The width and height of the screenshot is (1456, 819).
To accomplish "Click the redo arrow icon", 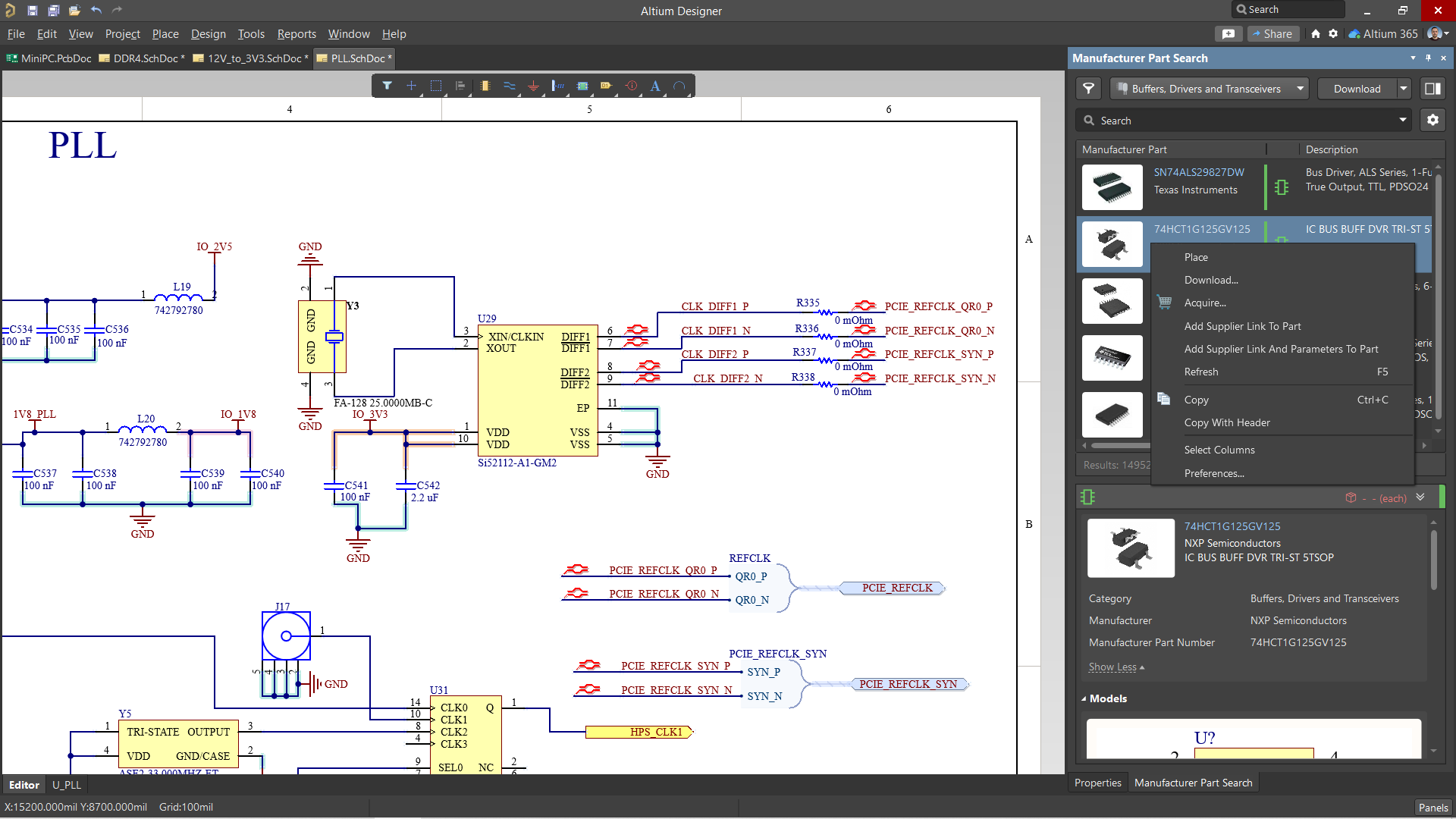I will [117, 11].
